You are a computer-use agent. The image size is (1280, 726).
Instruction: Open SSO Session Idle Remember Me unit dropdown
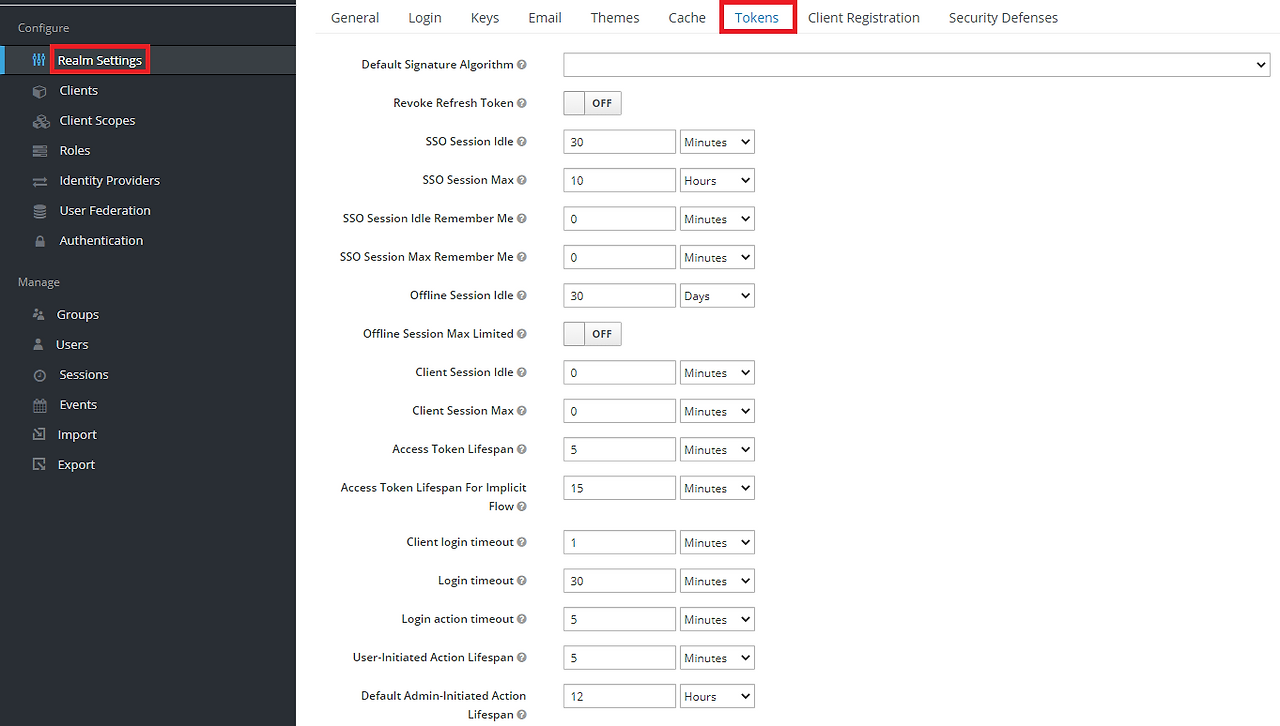717,219
